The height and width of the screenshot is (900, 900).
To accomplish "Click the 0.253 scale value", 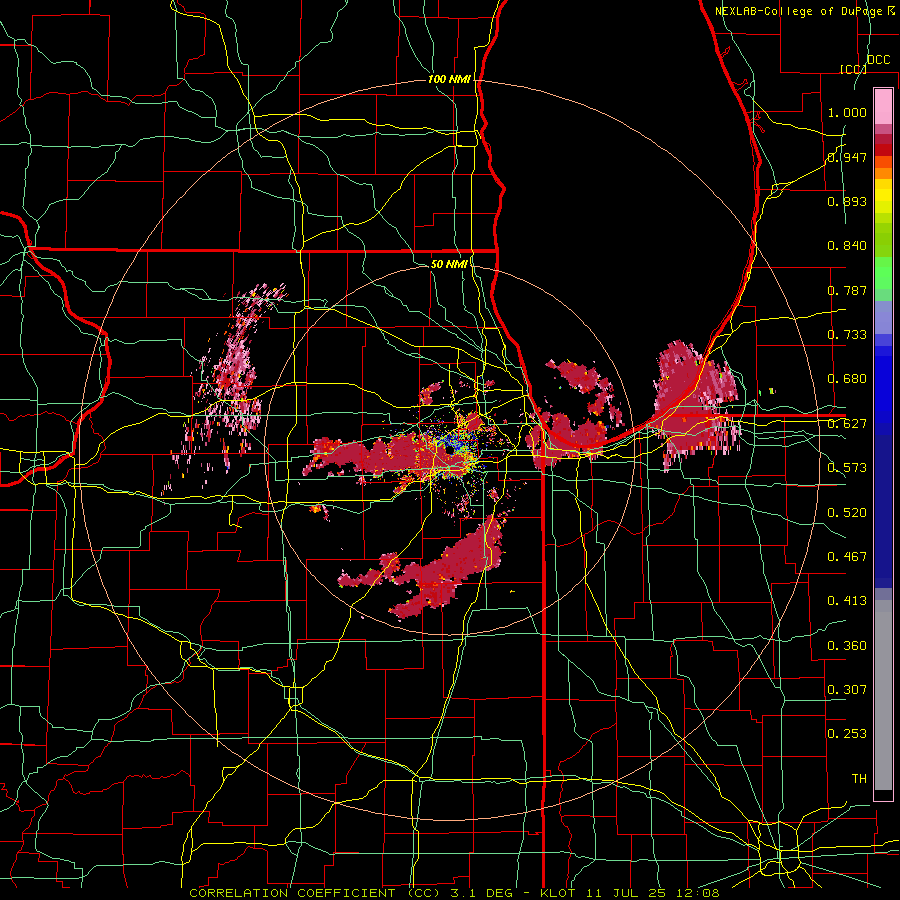I will coord(847,734).
